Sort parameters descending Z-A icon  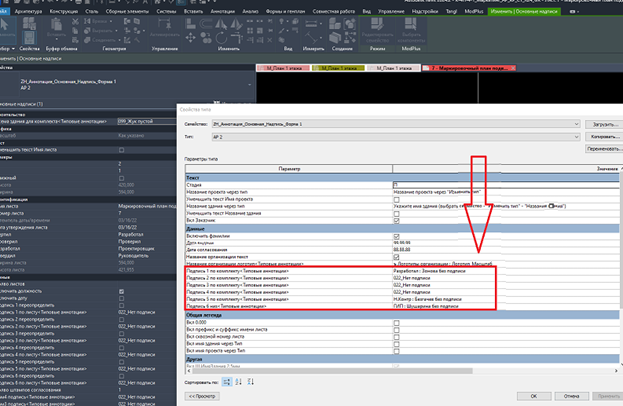click(250, 382)
